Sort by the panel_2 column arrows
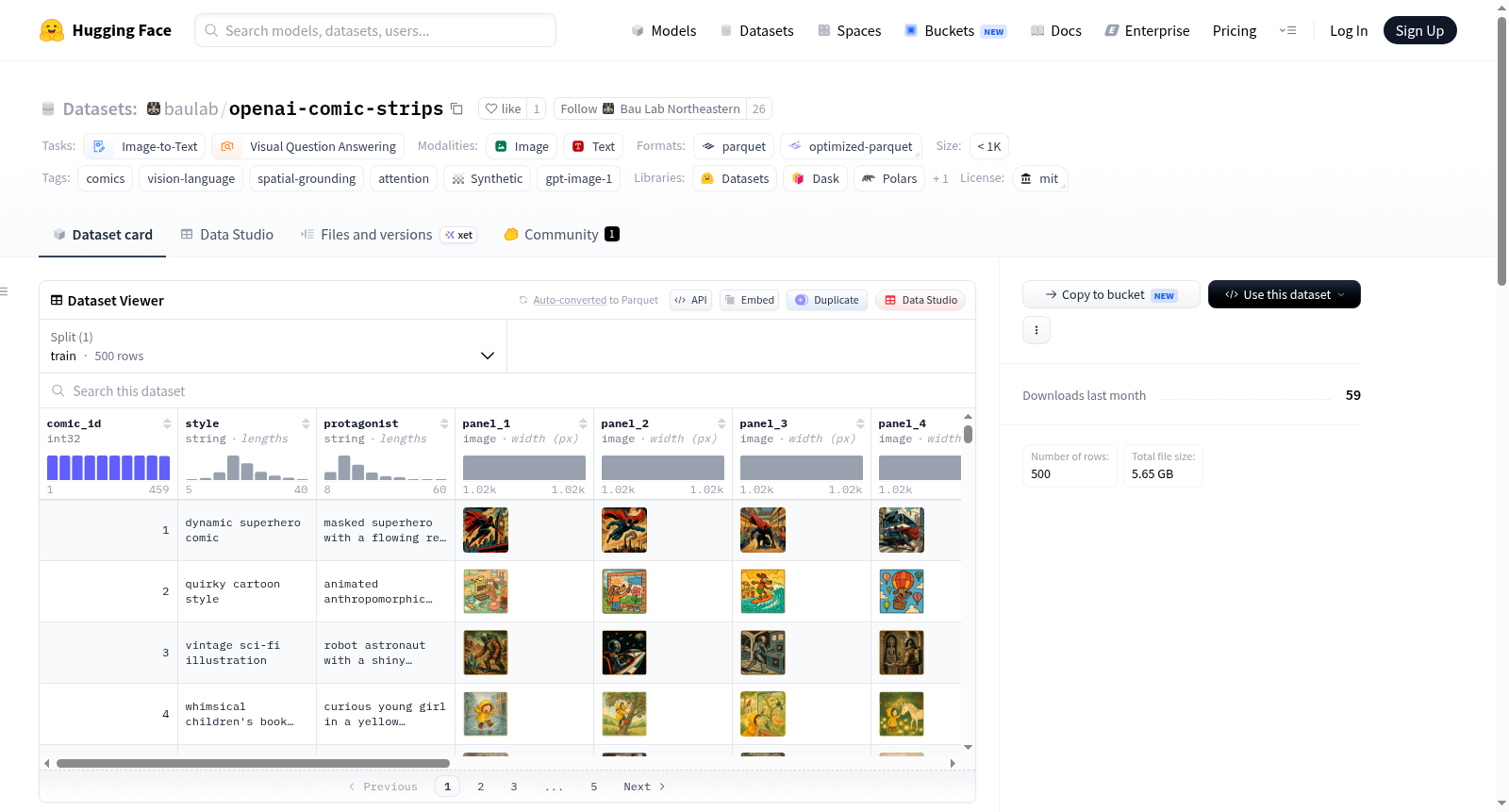 tap(721, 423)
